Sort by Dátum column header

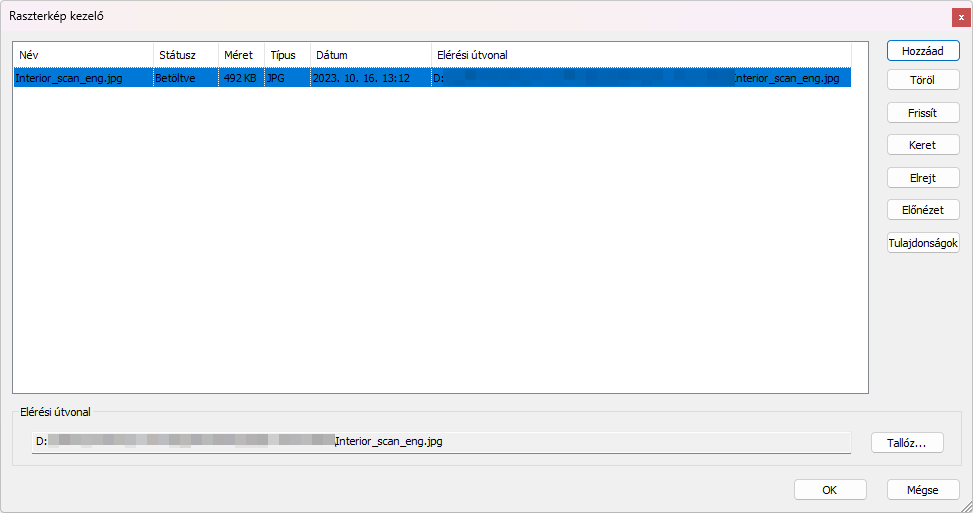tap(371, 55)
